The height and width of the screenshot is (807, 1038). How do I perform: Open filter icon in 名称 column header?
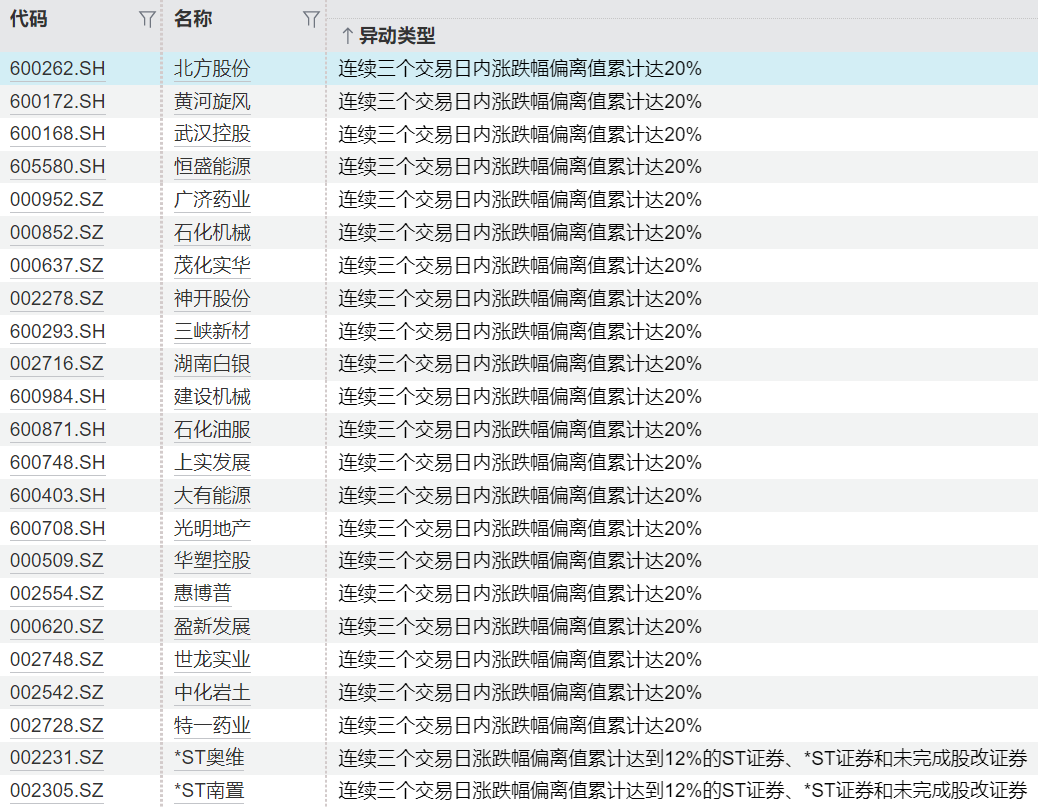(311, 19)
